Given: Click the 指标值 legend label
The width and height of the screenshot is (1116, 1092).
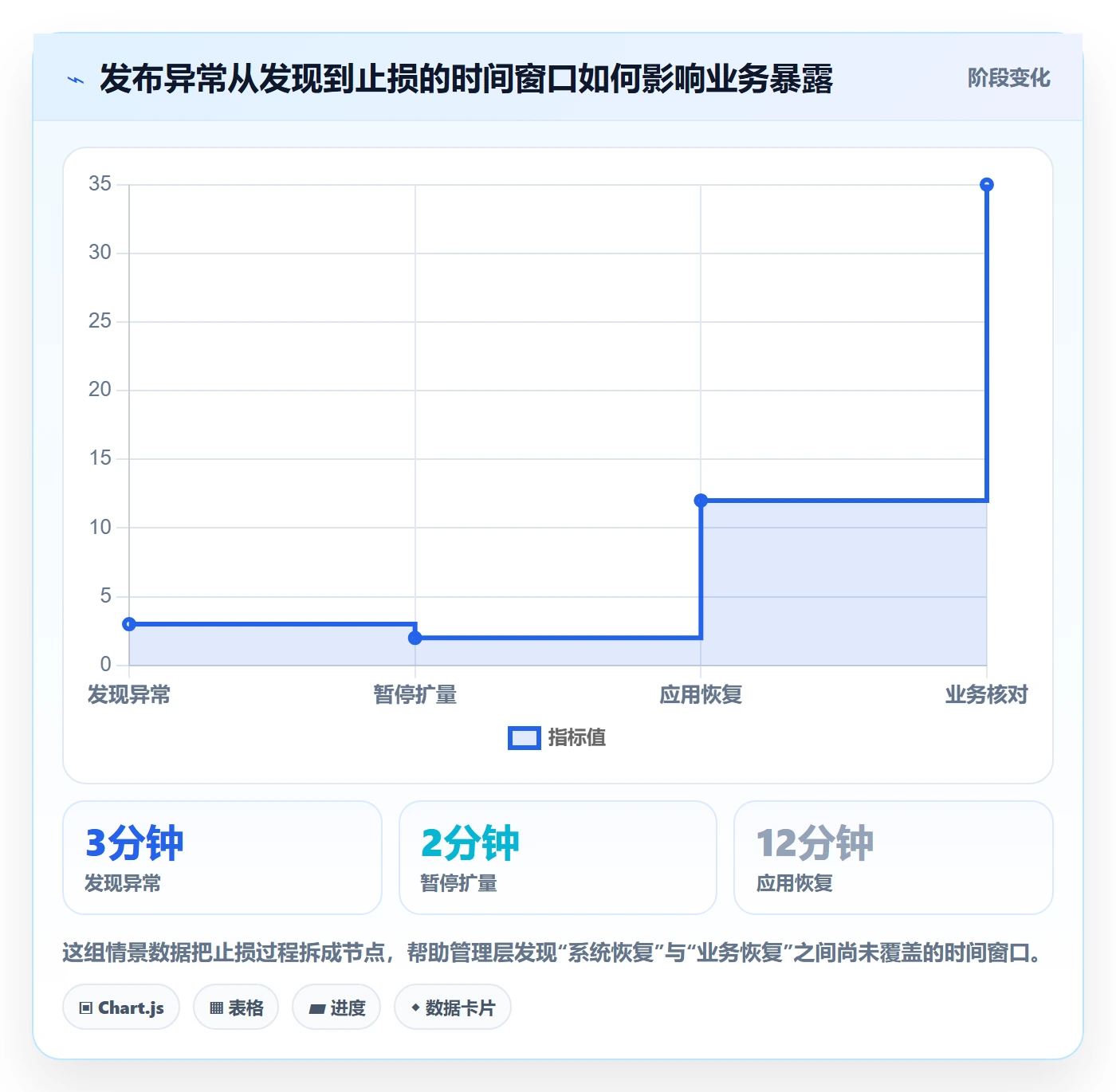Looking at the screenshot, I should (577, 738).
